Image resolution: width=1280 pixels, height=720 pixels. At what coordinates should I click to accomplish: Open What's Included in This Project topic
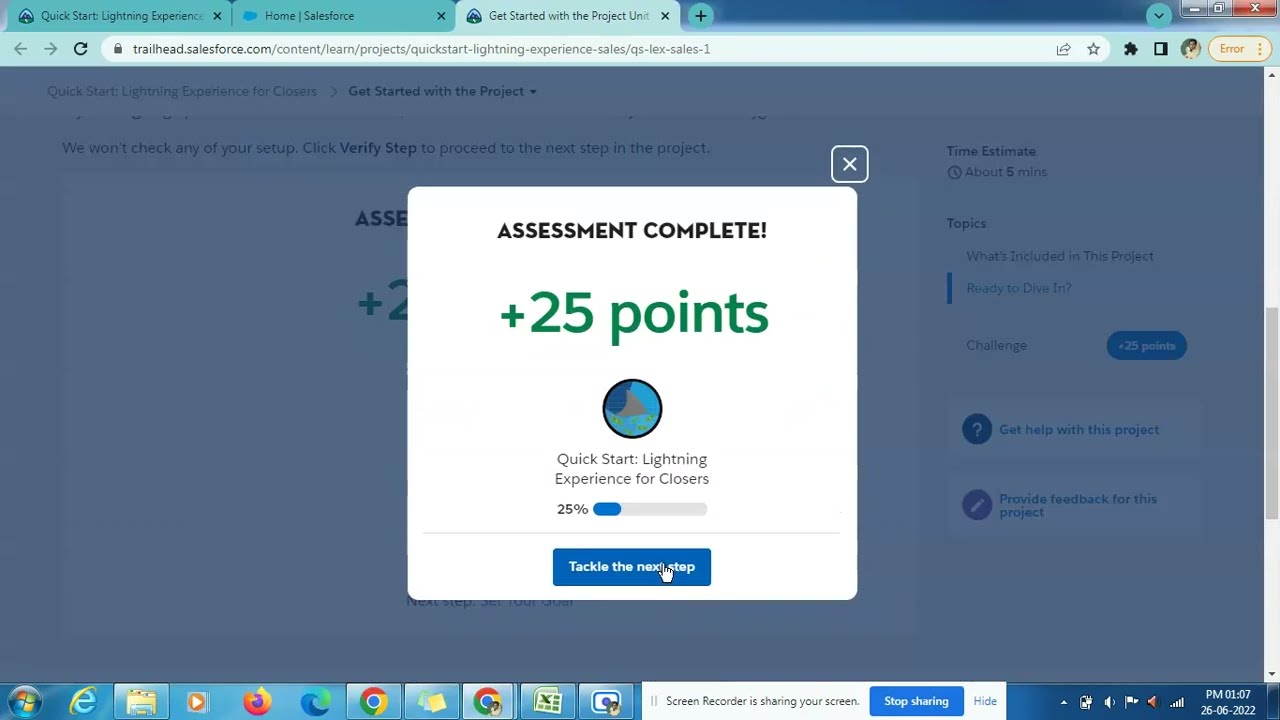pyautogui.click(x=1060, y=256)
